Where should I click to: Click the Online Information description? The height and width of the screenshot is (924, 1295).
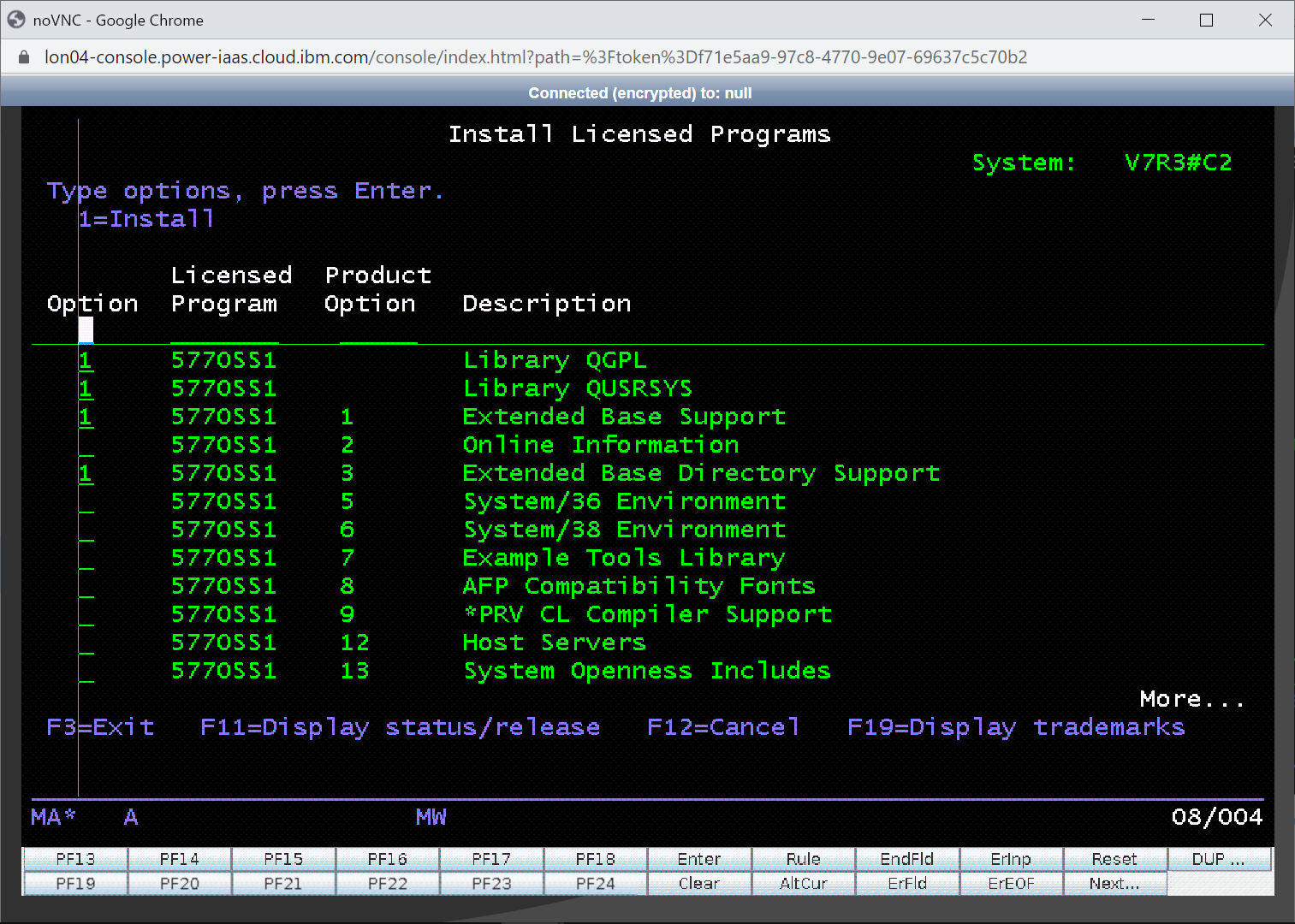tap(601, 445)
